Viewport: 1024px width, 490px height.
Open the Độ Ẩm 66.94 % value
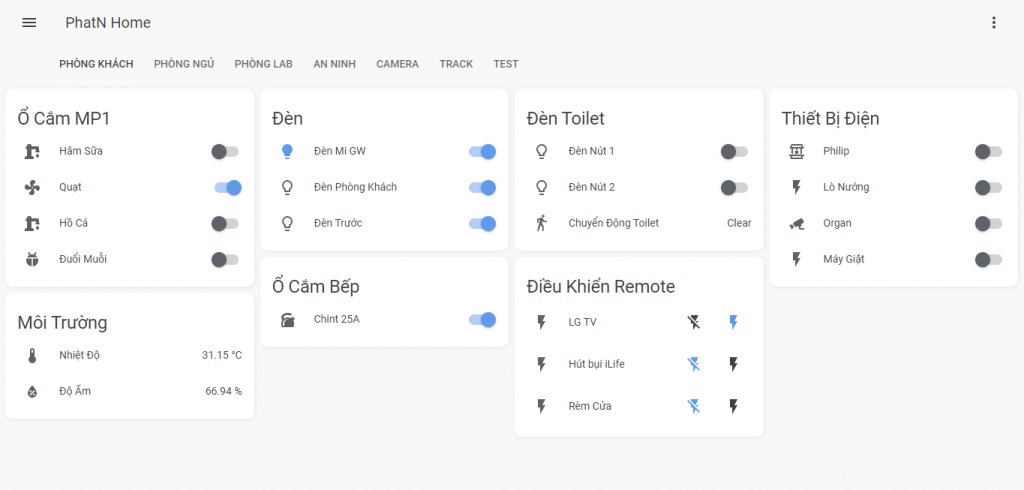[x=223, y=391]
